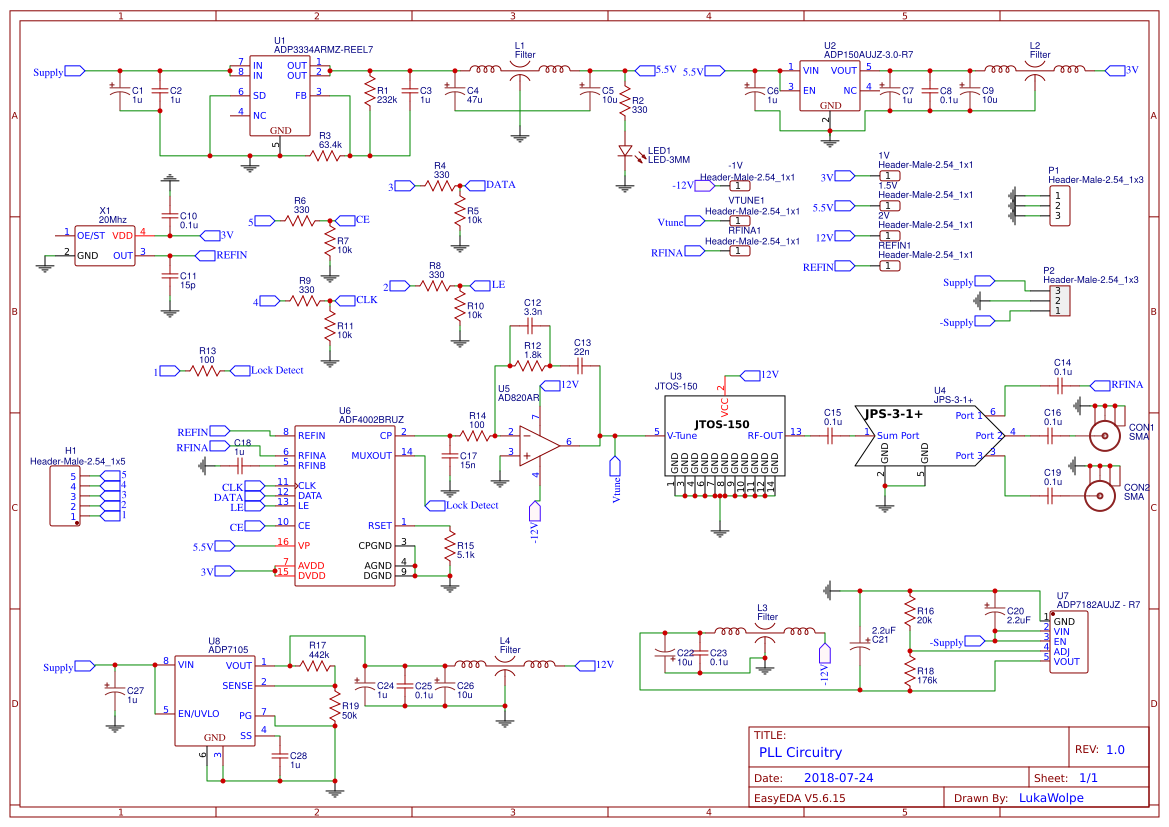Click the U5 AD820AR op-amp triangle
The width and height of the screenshot is (1169, 827).
click(540, 445)
